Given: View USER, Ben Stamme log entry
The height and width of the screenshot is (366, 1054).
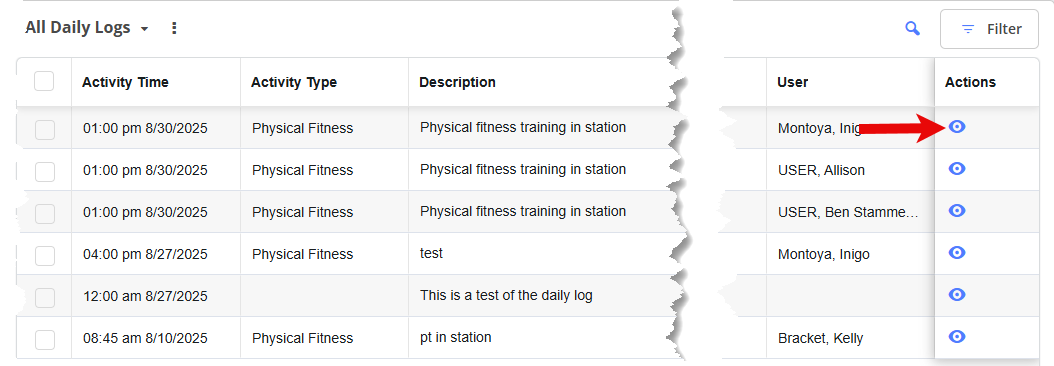Looking at the screenshot, I should pos(957,211).
